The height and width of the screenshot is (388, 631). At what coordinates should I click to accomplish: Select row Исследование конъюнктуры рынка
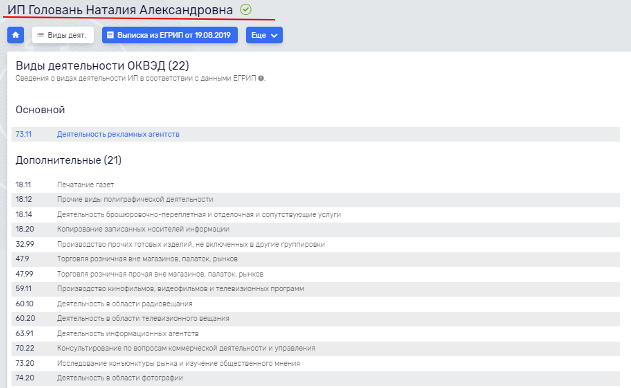pyautogui.click(x=316, y=363)
